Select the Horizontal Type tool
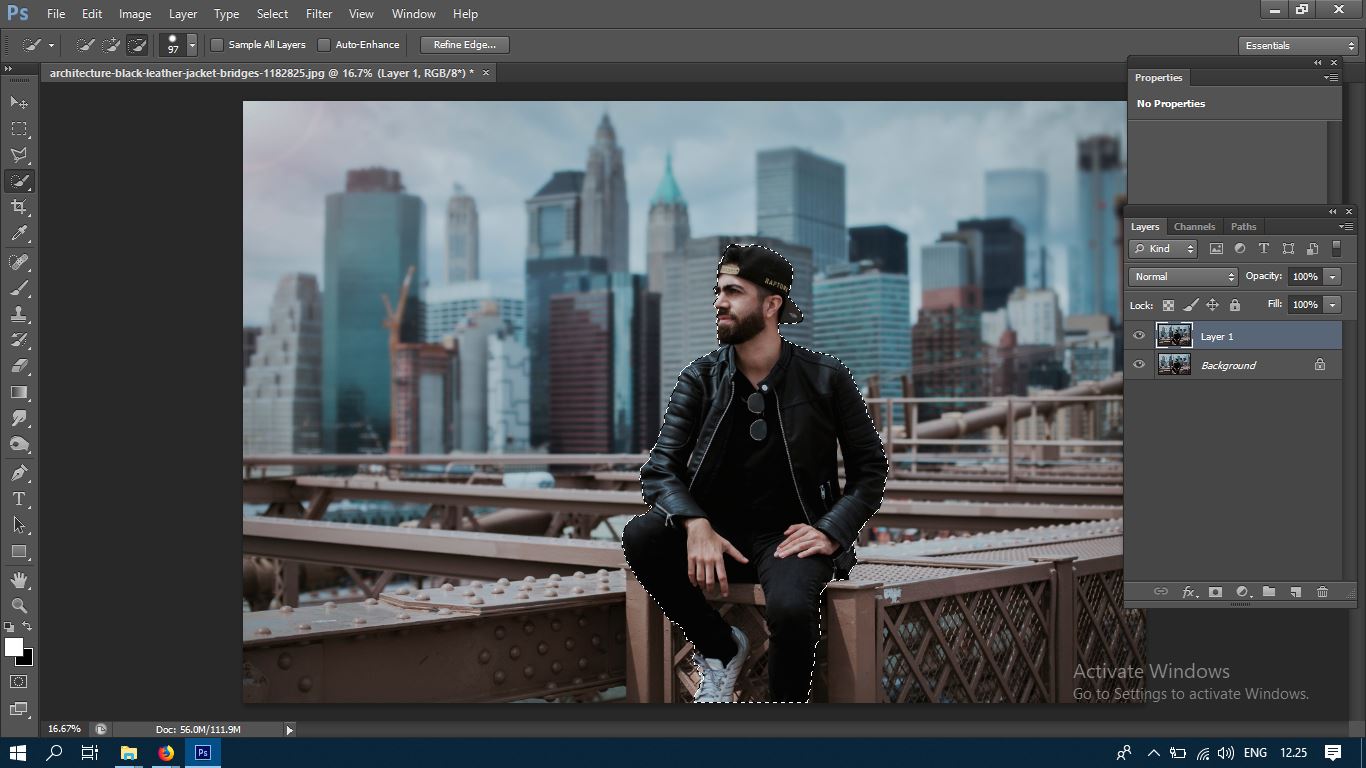The height and width of the screenshot is (768, 1366). click(19, 499)
